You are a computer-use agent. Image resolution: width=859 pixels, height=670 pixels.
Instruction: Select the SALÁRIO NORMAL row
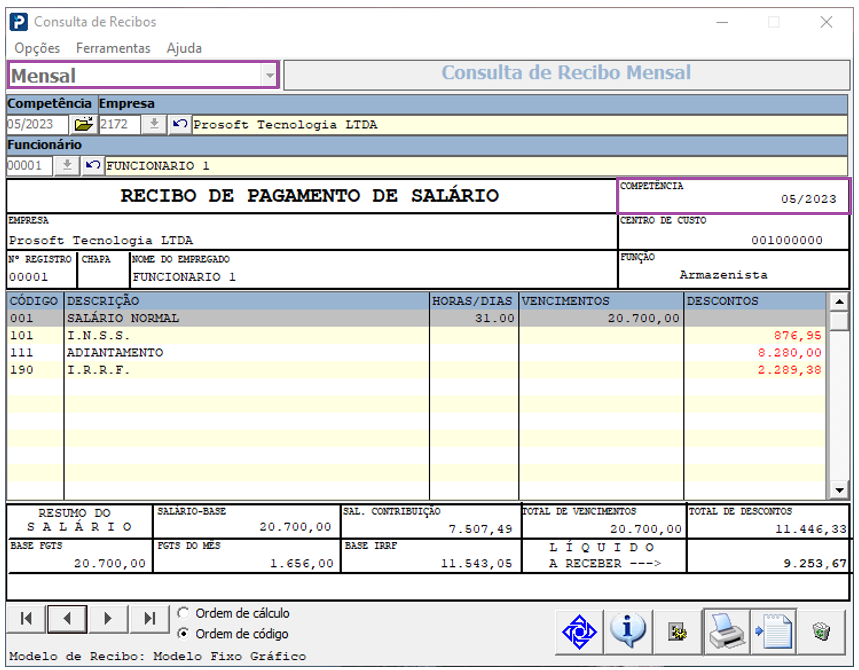click(x=416, y=318)
